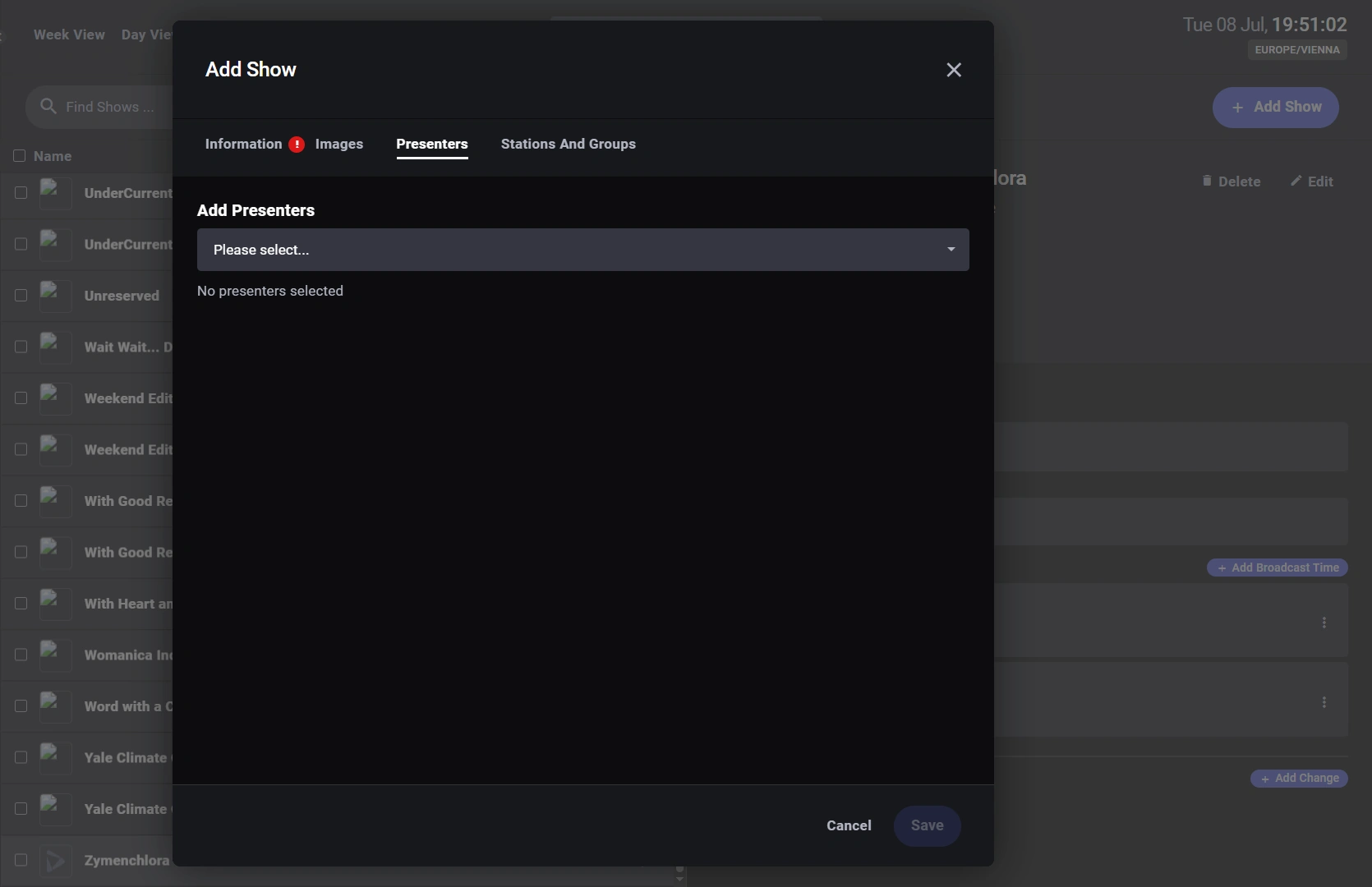Click Add Change button
This screenshot has height=887, width=1372.
tap(1299, 778)
